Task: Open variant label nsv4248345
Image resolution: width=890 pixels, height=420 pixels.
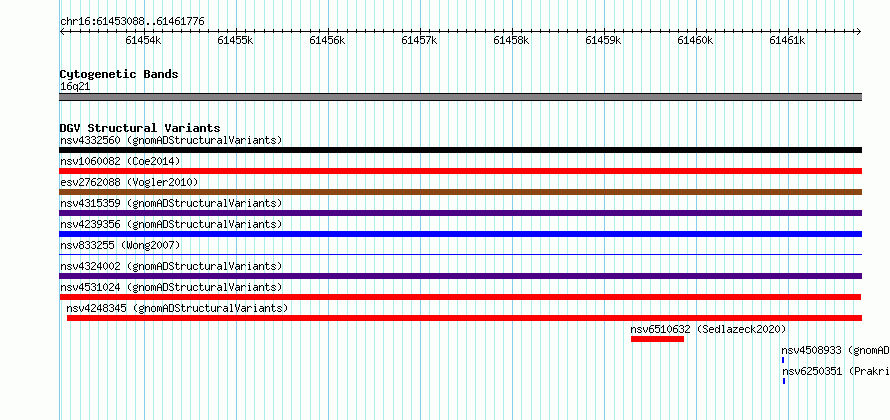Action: tap(177, 308)
